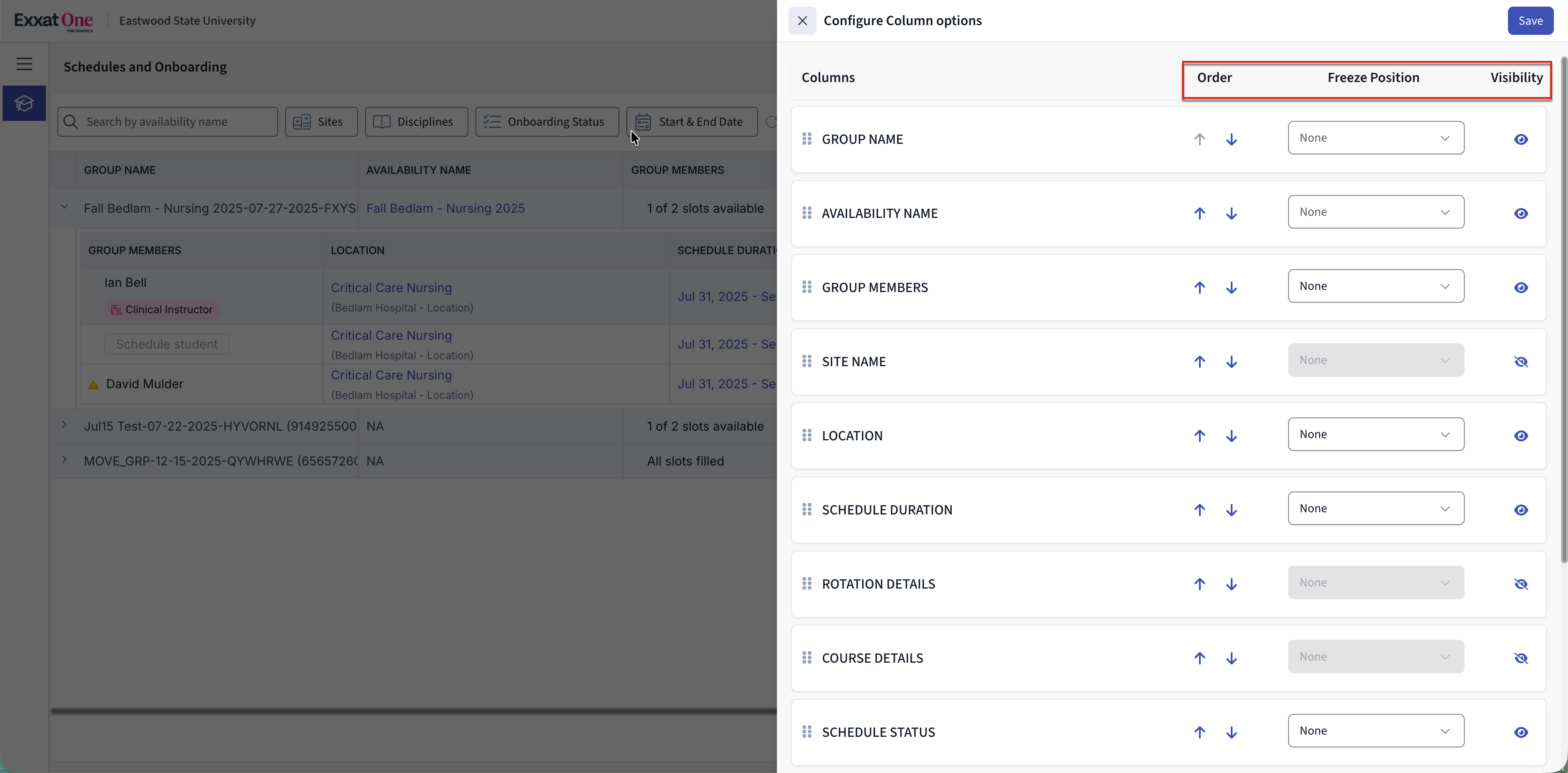Viewport: 1568px width, 773px height.
Task: Move ROTATION DETAILS column up
Action: point(1199,584)
